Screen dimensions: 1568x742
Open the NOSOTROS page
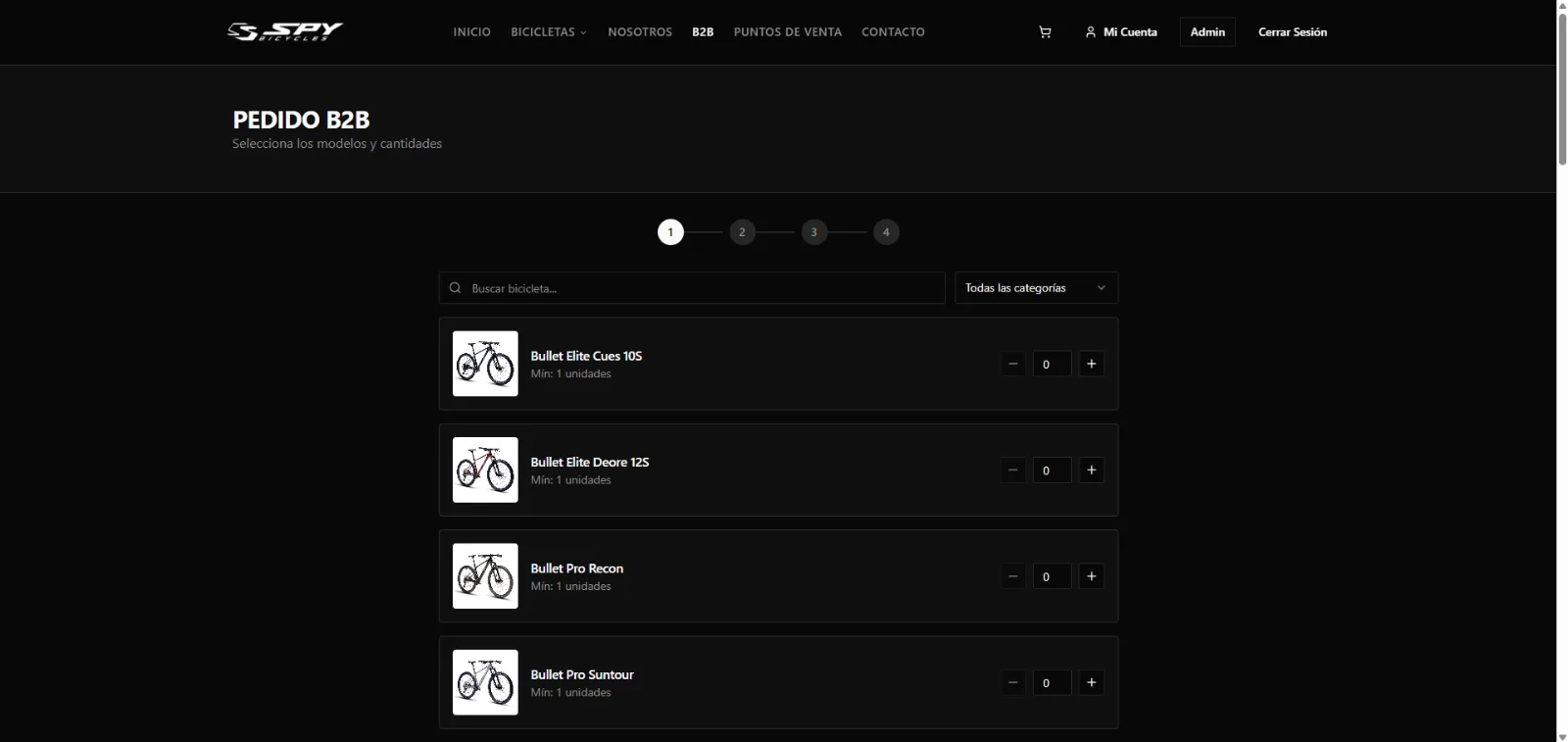click(640, 32)
